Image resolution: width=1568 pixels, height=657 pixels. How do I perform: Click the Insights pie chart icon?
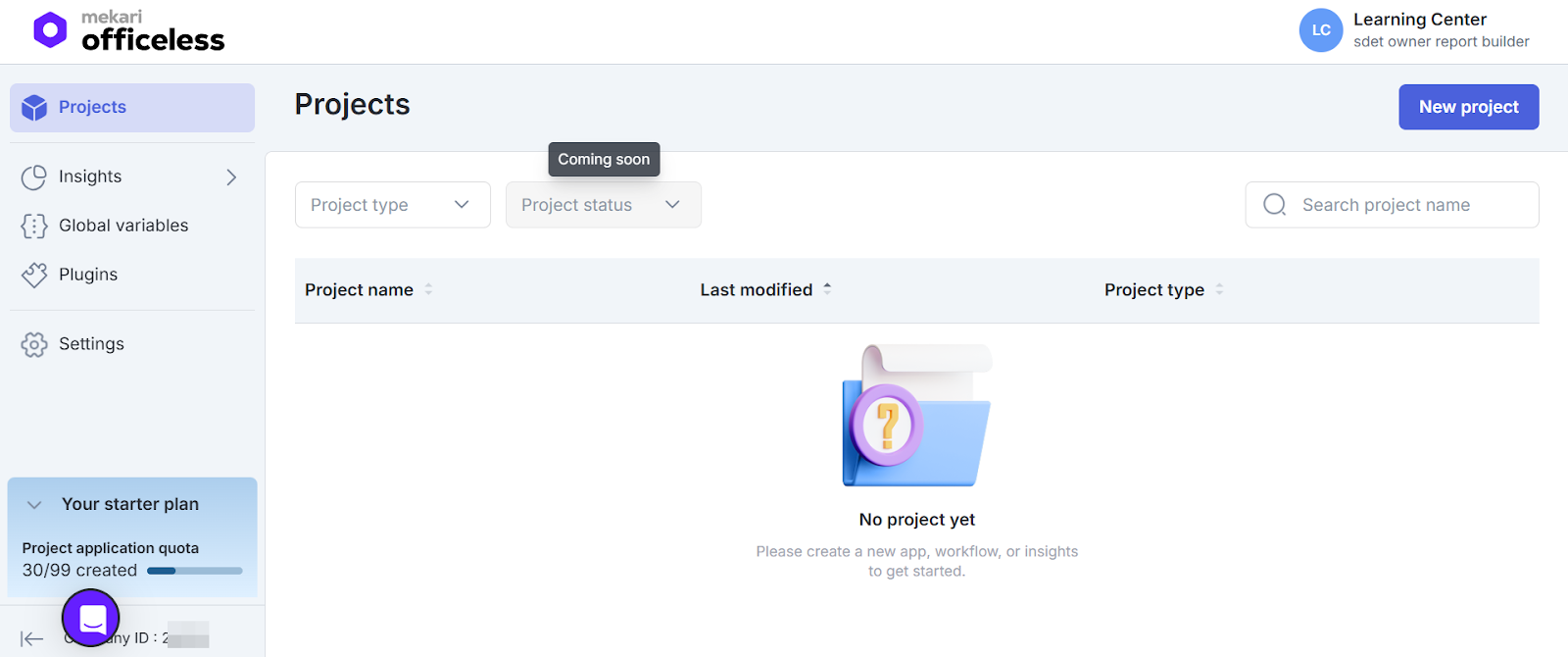point(34,177)
